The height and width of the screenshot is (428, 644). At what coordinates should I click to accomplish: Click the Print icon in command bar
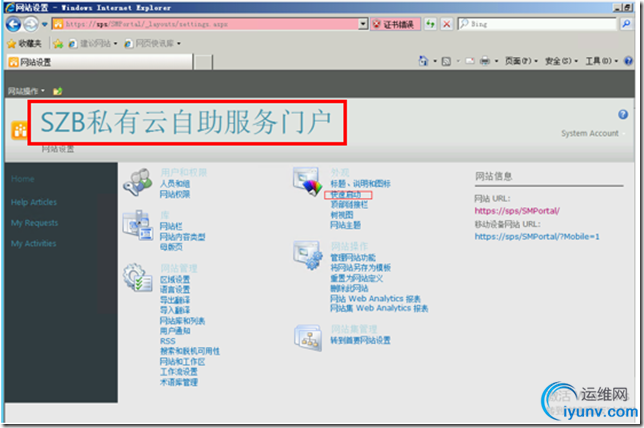(485, 61)
